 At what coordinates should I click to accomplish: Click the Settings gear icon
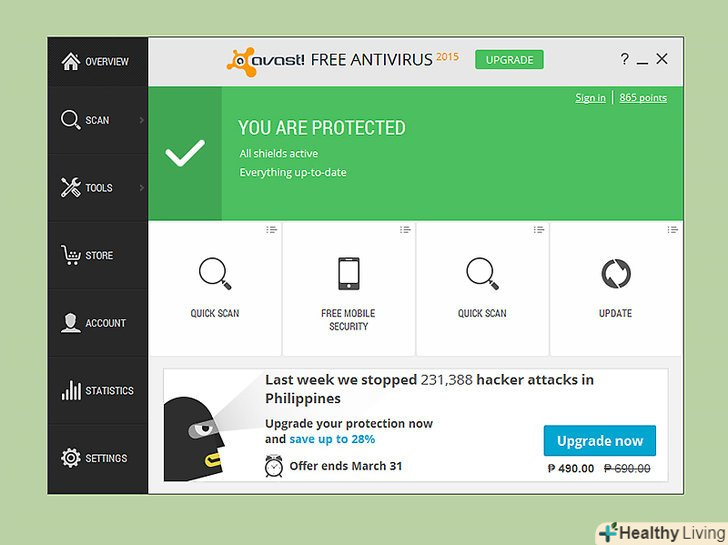pyautogui.click(x=71, y=458)
